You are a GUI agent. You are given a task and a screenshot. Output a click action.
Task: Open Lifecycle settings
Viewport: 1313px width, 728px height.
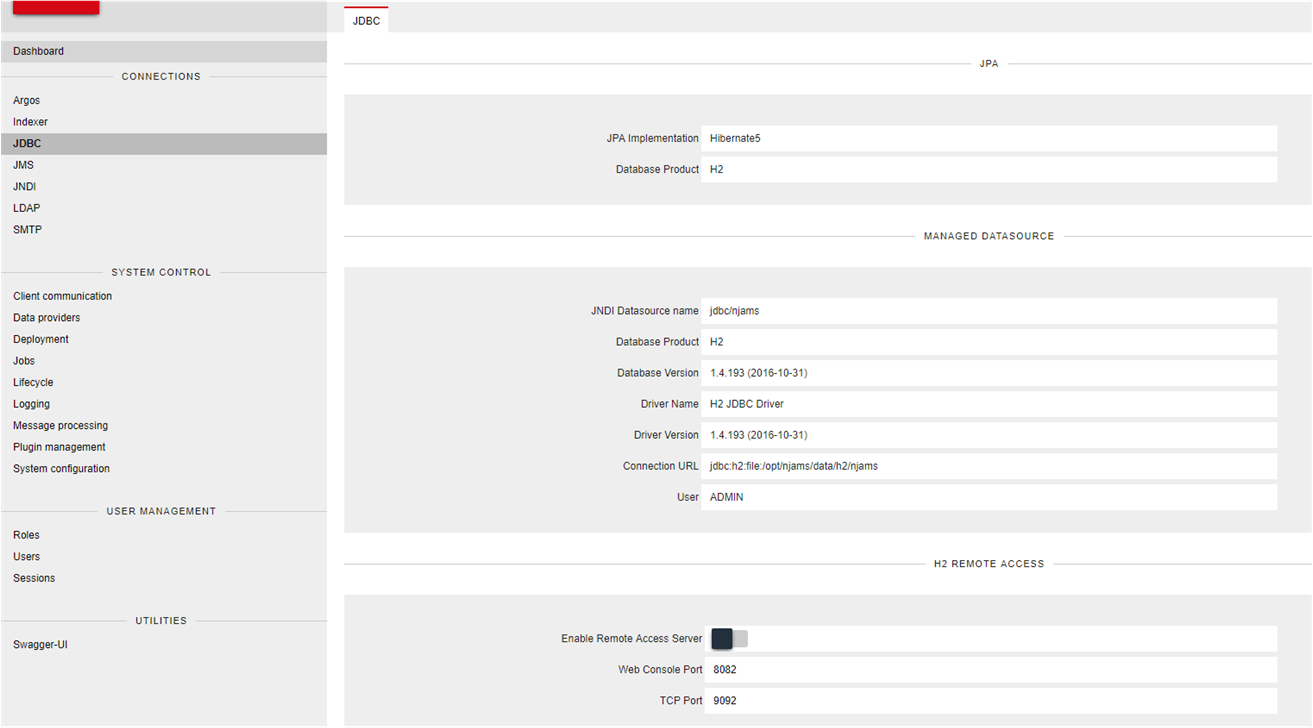(33, 383)
